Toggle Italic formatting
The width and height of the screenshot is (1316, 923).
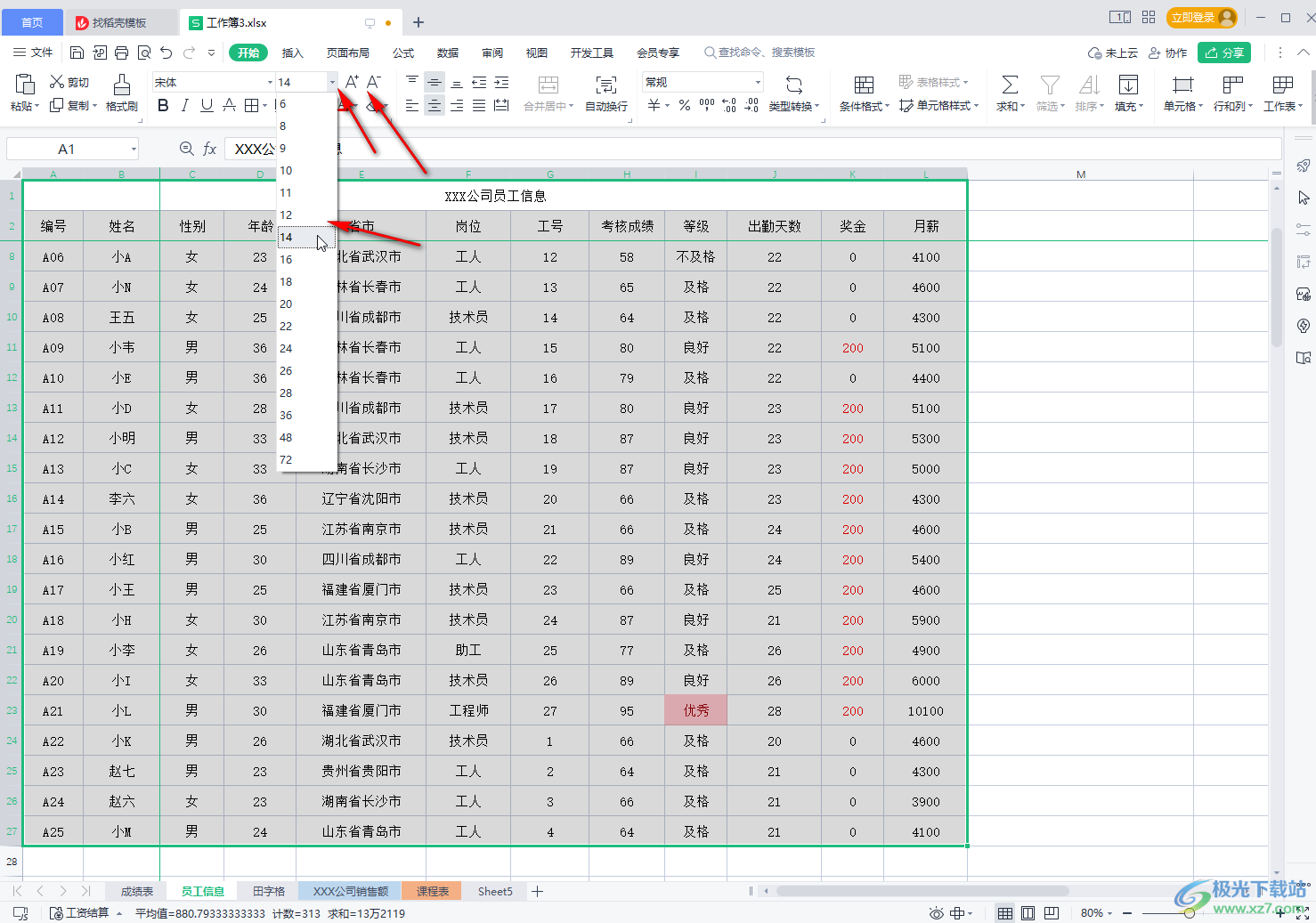pos(184,106)
